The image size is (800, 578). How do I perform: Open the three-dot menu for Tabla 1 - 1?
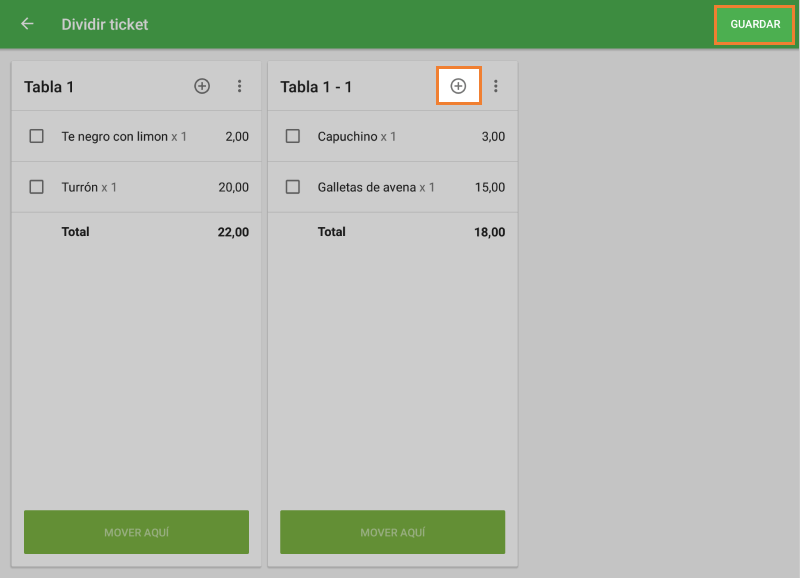click(496, 87)
